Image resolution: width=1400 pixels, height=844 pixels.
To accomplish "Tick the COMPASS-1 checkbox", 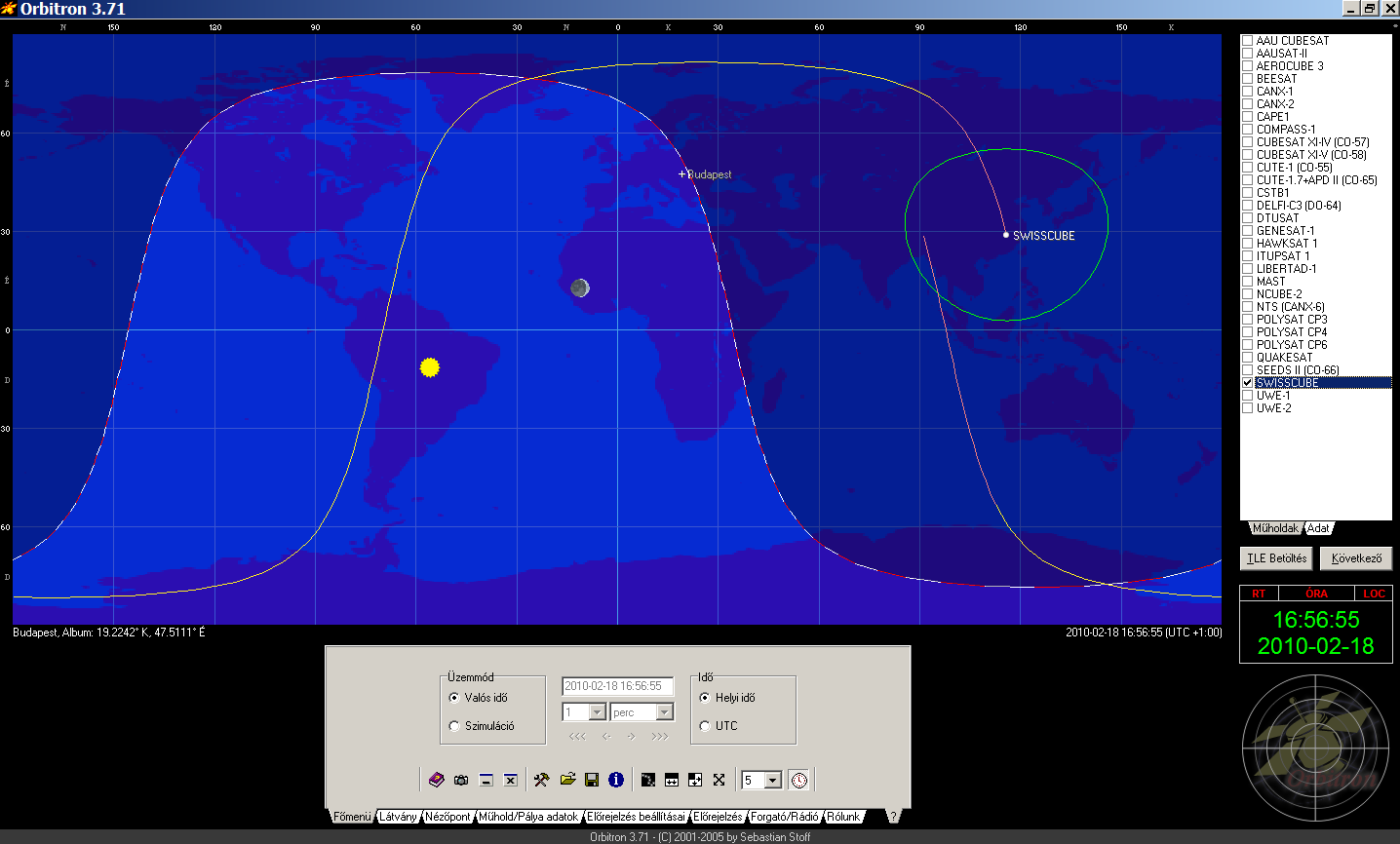I will pos(1247,130).
